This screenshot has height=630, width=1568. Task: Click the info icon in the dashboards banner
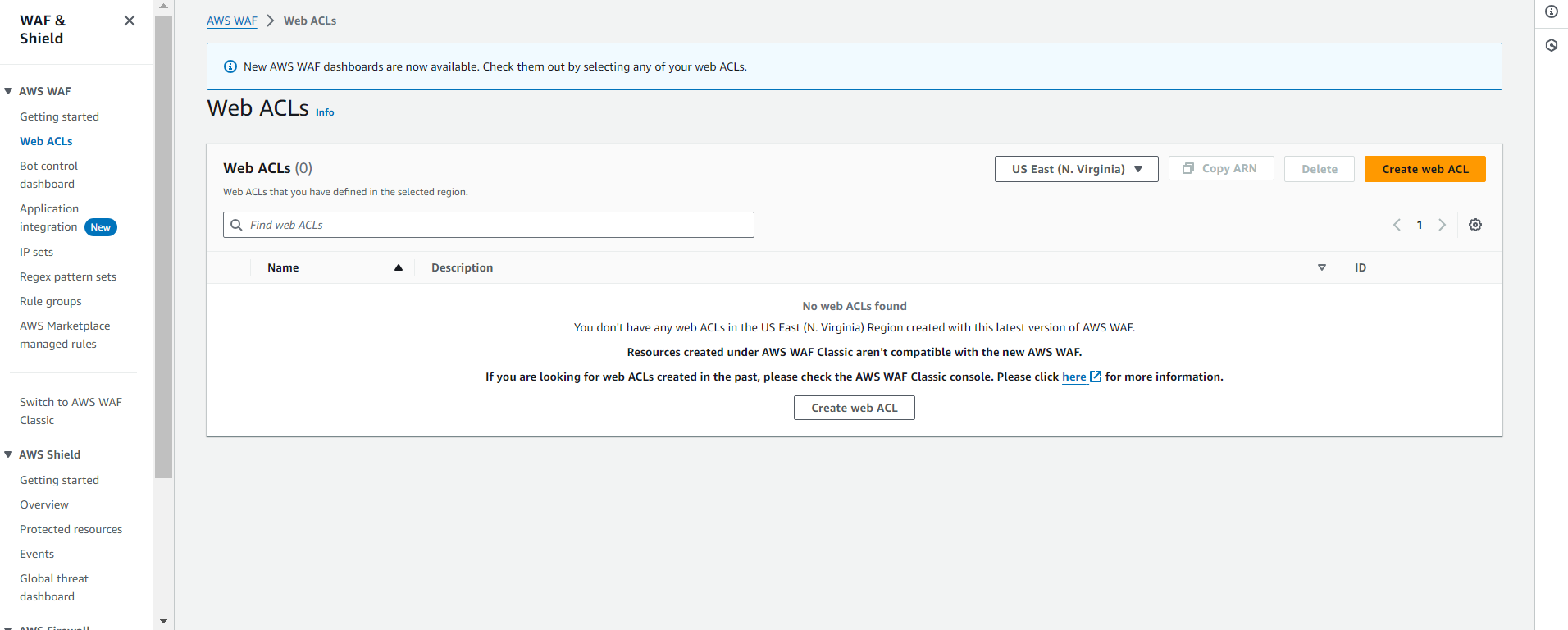[x=230, y=66]
